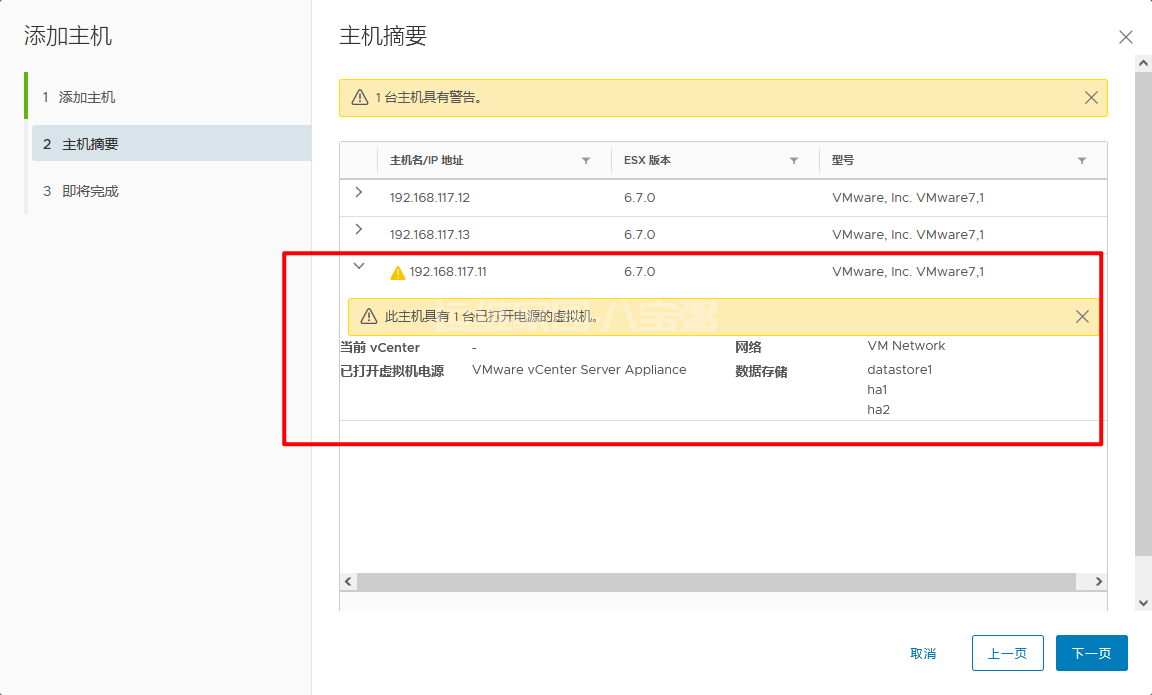Select step 2 主机摘要
The image size is (1152, 695).
click(x=90, y=144)
